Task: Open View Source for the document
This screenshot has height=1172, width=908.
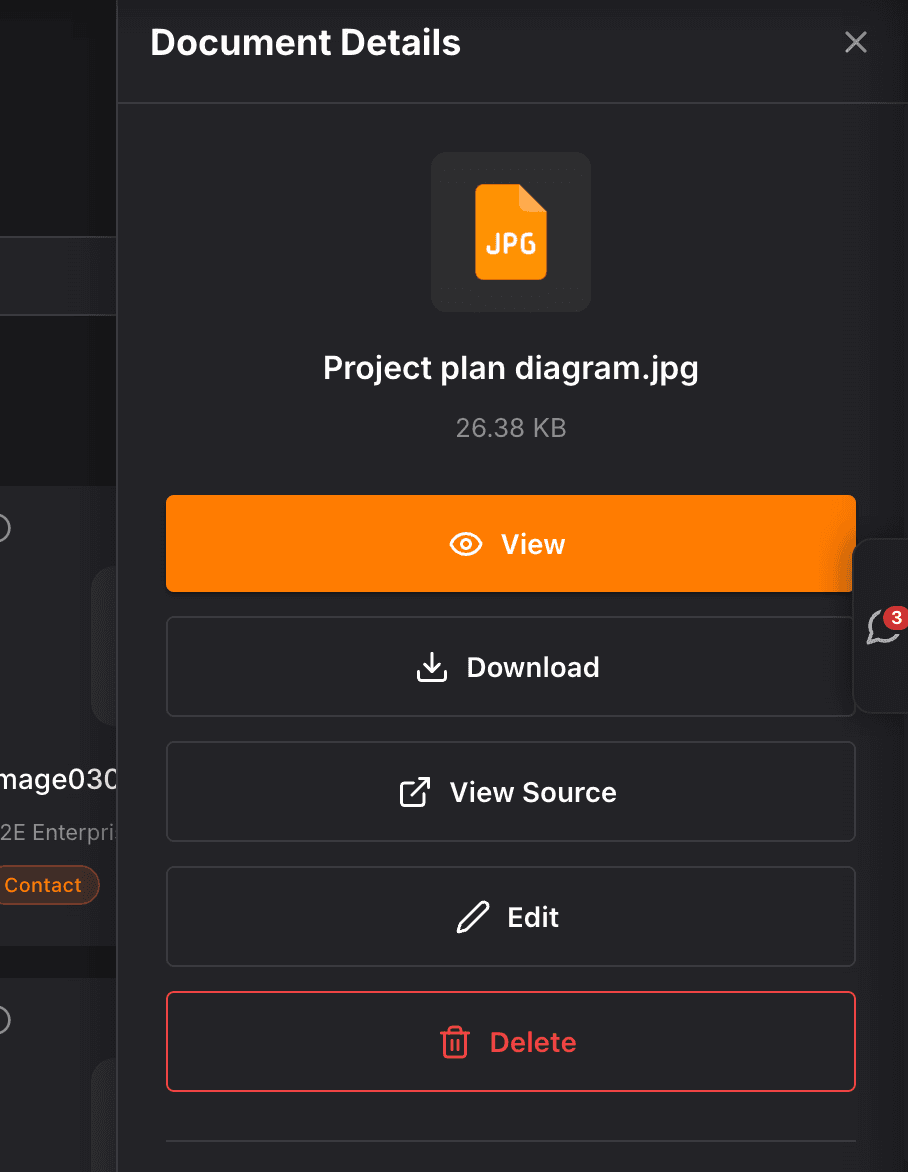Action: 510,791
